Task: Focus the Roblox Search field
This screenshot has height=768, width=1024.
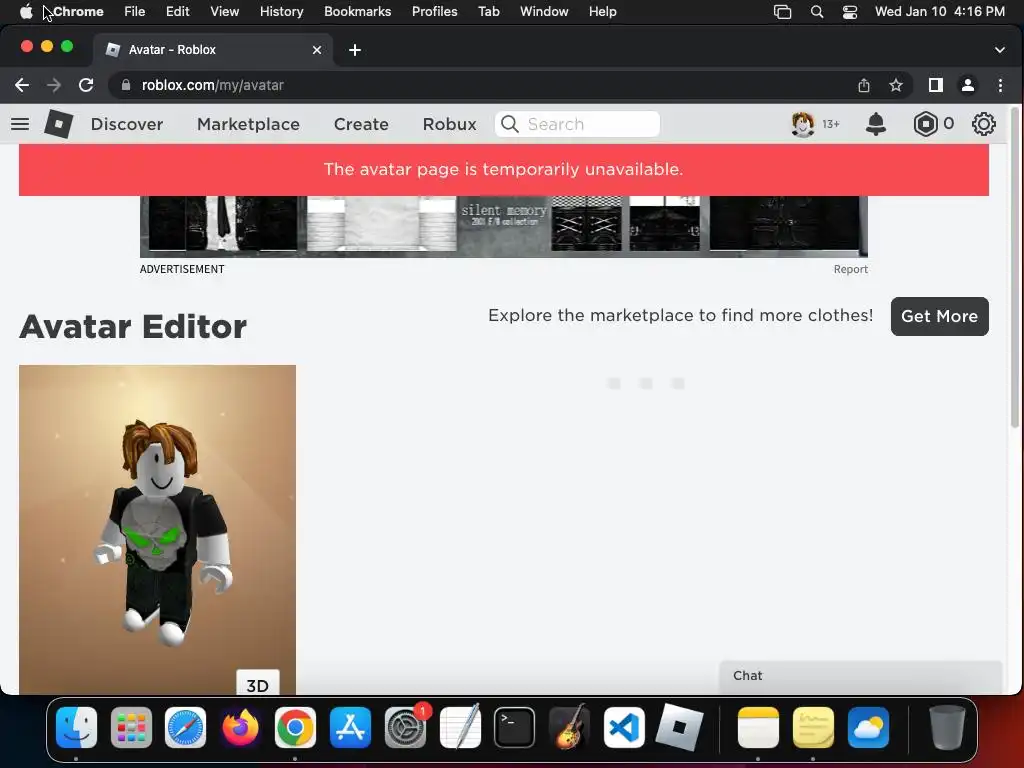Action: point(577,124)
